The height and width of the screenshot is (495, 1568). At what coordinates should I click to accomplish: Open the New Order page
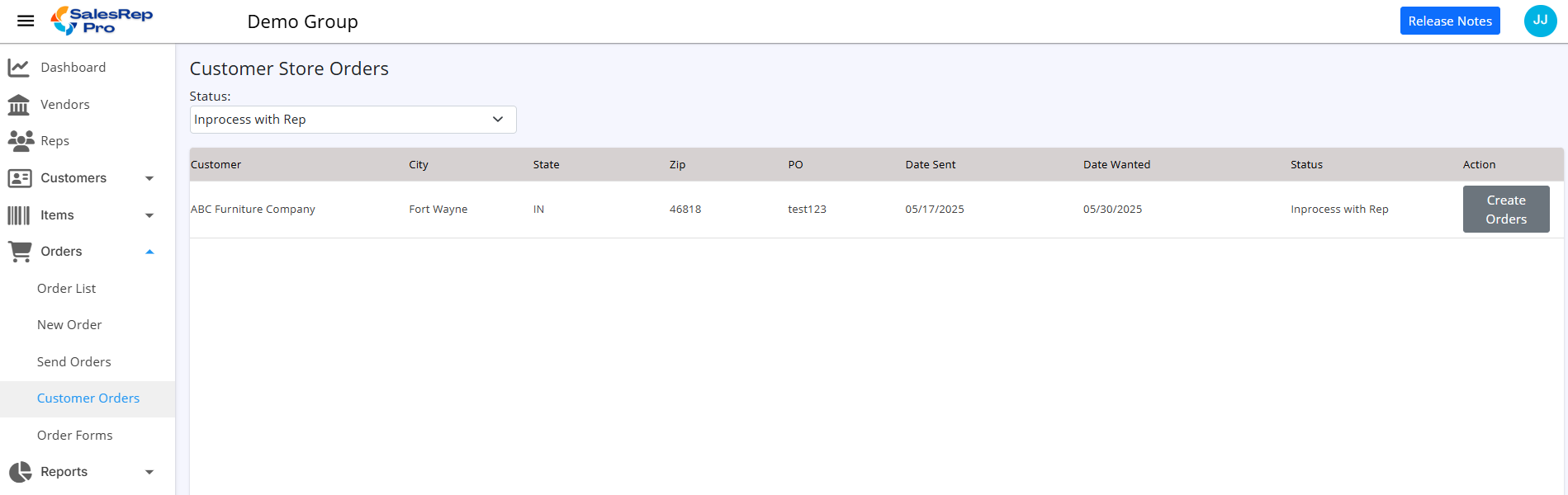[69, 325]
